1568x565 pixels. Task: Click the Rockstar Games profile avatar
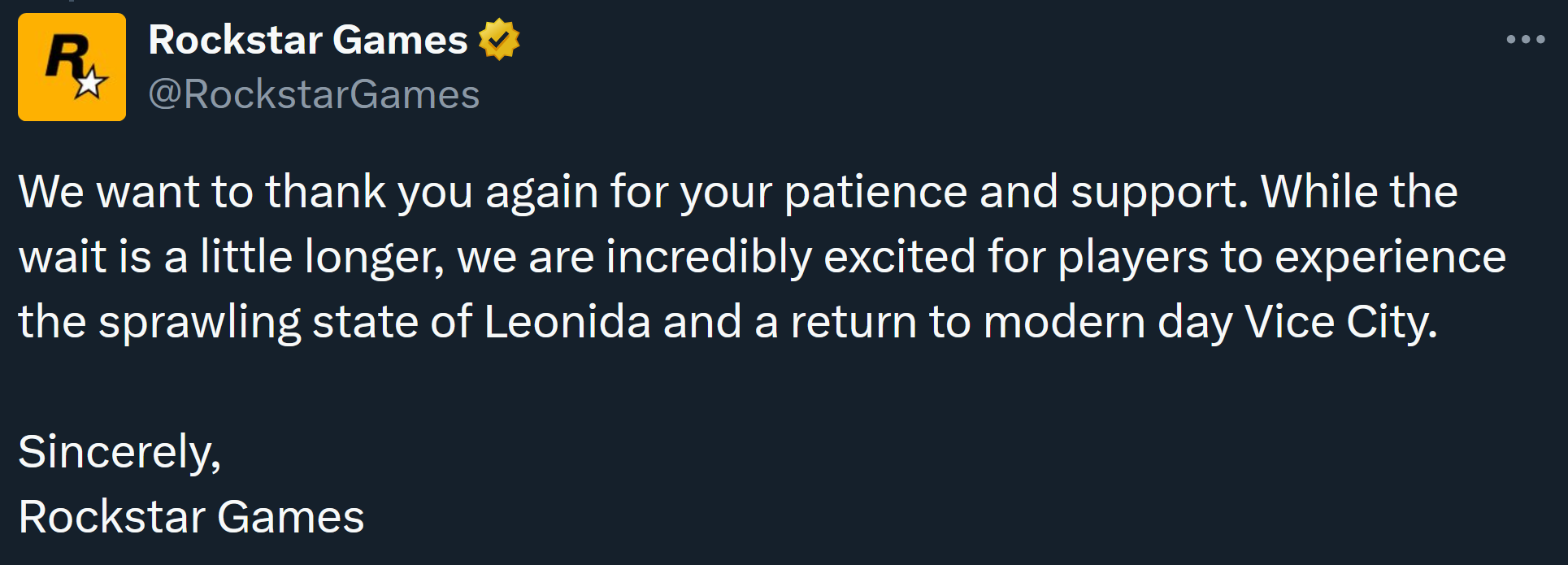72,67
